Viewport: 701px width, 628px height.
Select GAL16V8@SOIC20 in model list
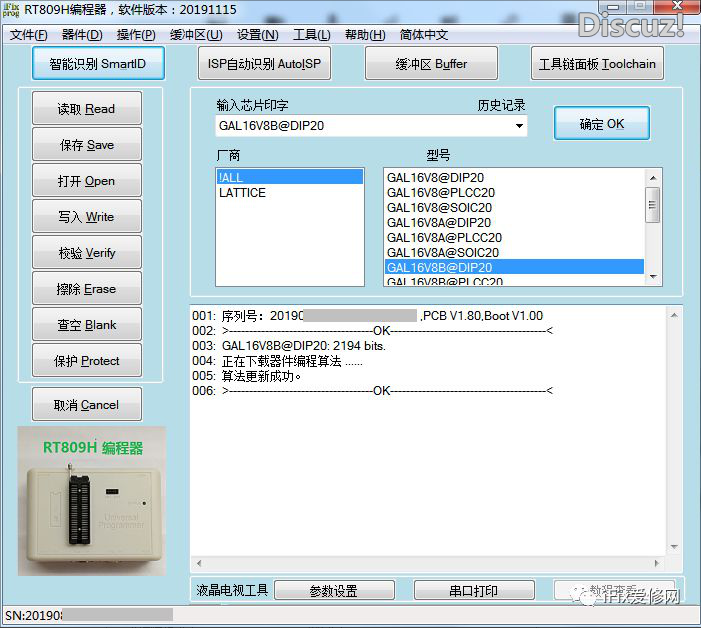(x=514, y=207)
